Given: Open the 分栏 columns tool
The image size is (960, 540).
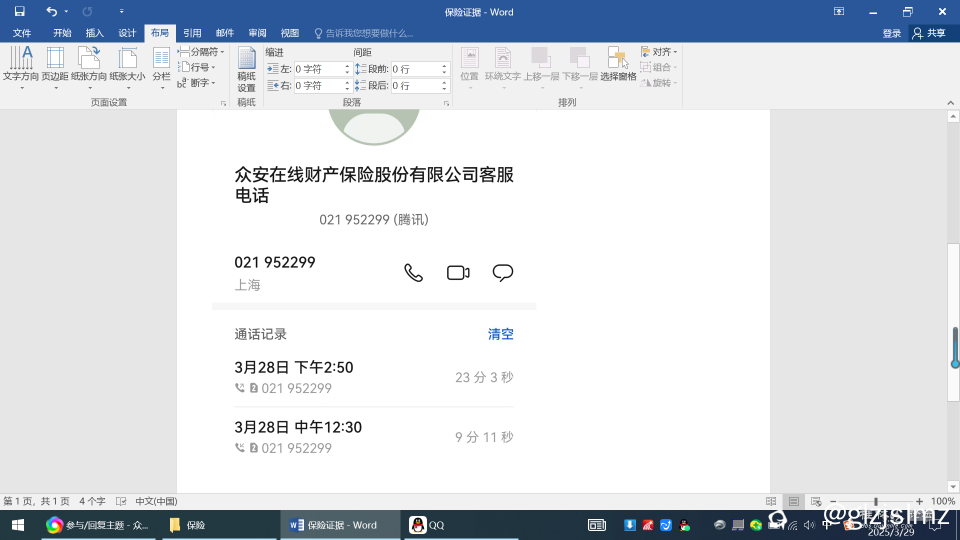Looking at the screenshot, I should pos(161,69).
